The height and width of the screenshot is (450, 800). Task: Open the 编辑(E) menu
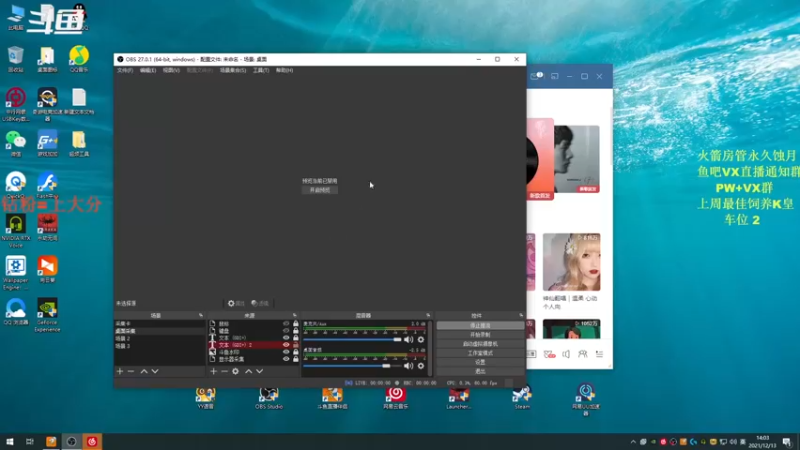(148, 70)
